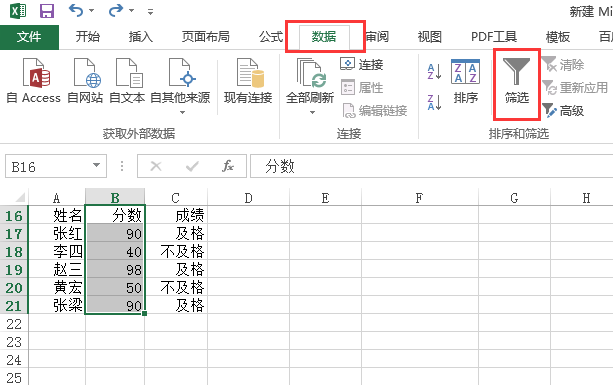This screenshot has width=613, height=385.
Task: Switch to the 审阅 tab
Action: [x=377, y=37]
